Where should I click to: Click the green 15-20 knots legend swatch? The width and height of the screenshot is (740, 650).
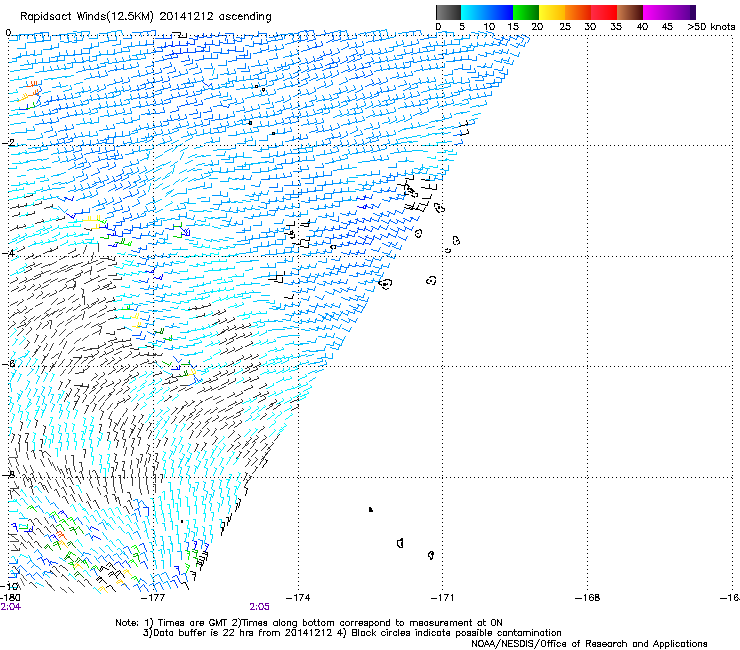(x=526, y=12)
